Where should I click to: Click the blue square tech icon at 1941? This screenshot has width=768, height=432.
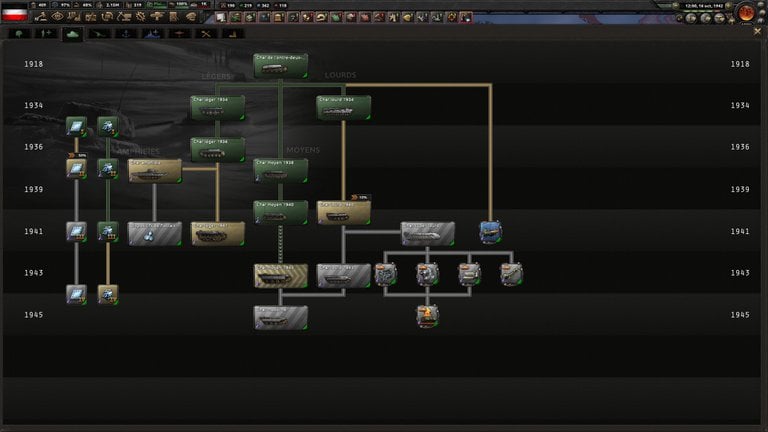point(490,232)
